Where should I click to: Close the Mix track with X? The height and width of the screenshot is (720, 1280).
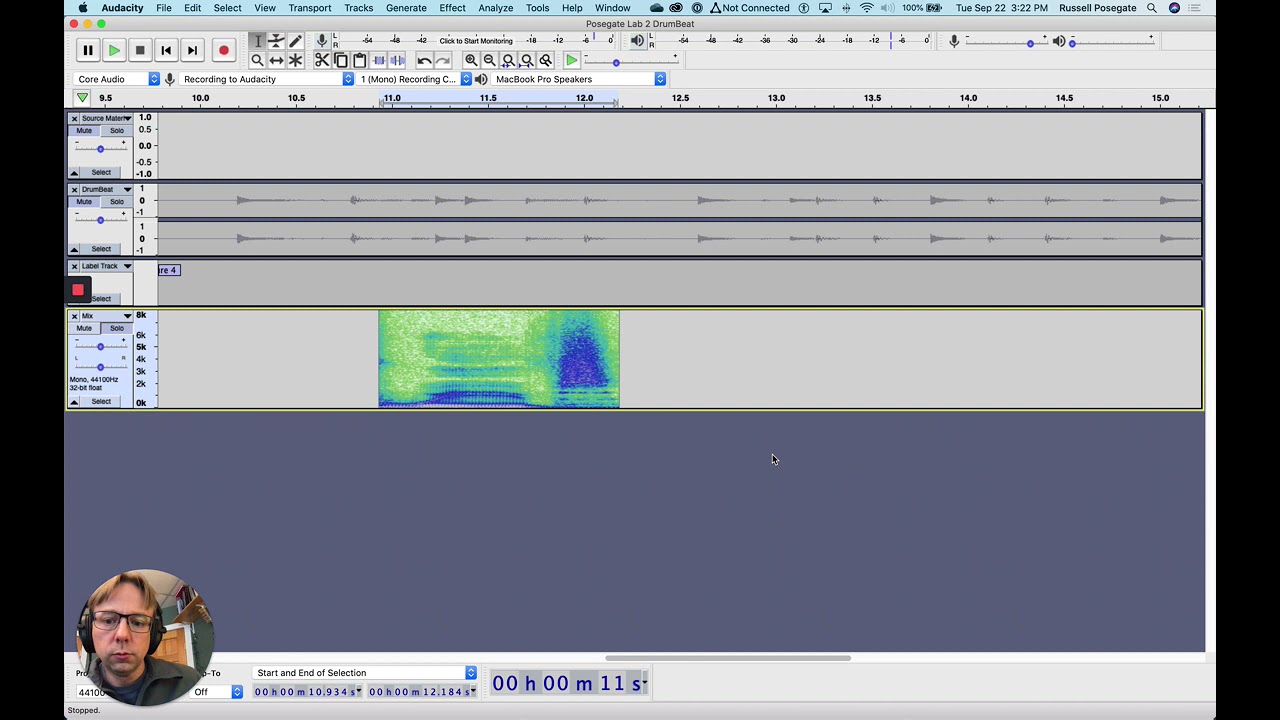[x=74, y=316]
